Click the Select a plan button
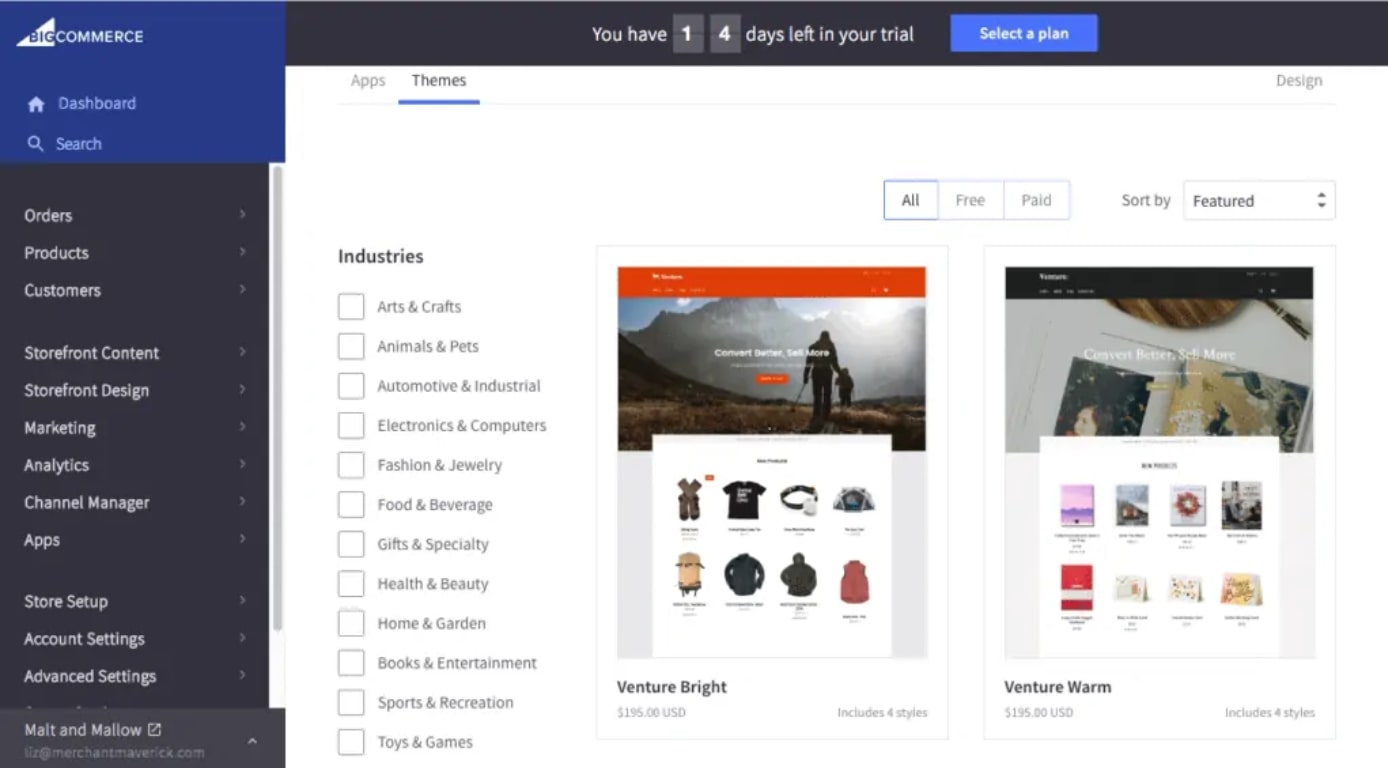 tap(1023, 33)
